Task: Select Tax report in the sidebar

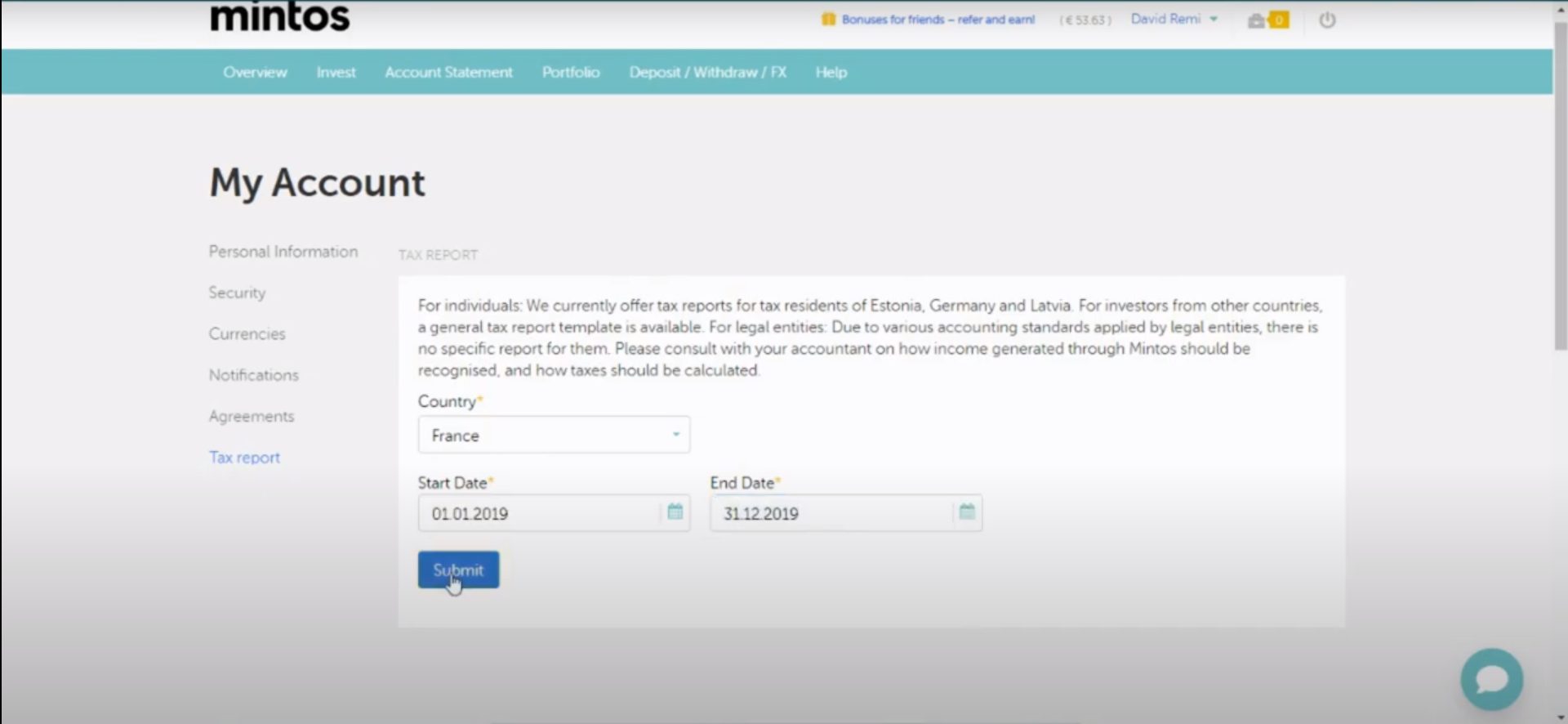Action: coord(244,458)
